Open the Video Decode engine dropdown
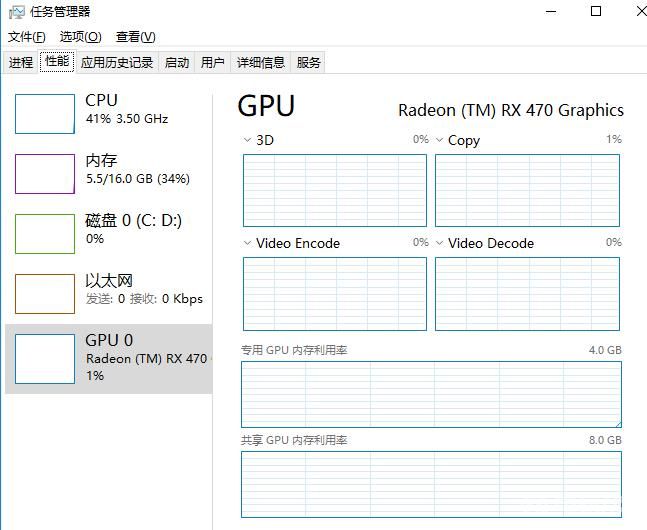Image resolution: width=647 pixels, height=530 pixels. pos(439,243)
